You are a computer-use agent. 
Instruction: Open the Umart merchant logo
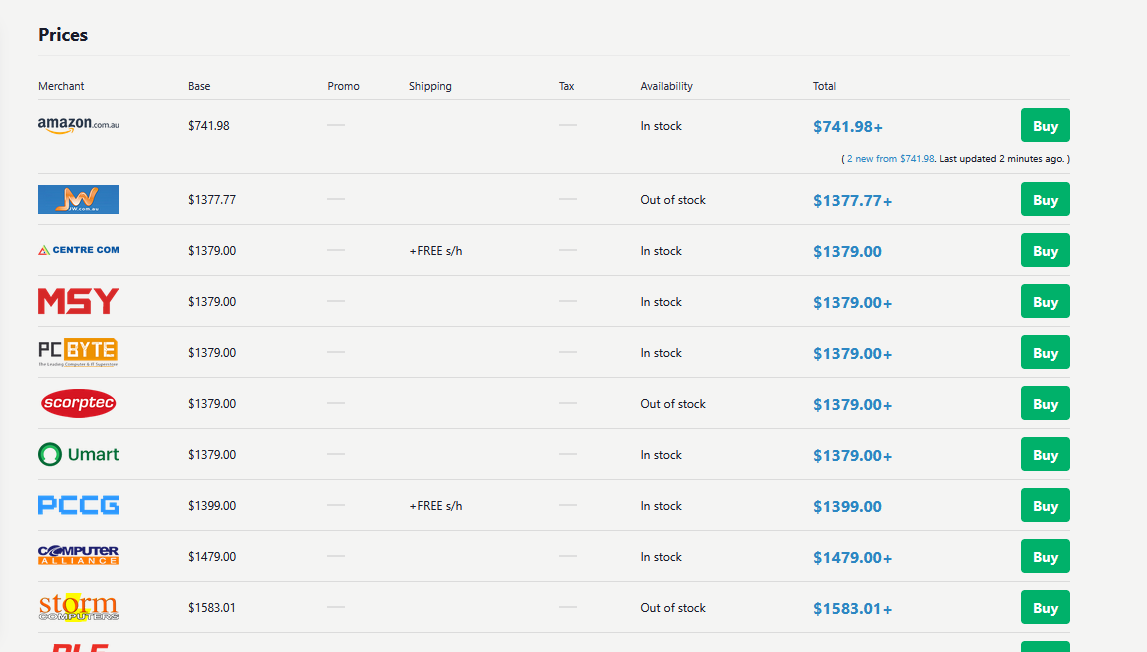(78, 454)
